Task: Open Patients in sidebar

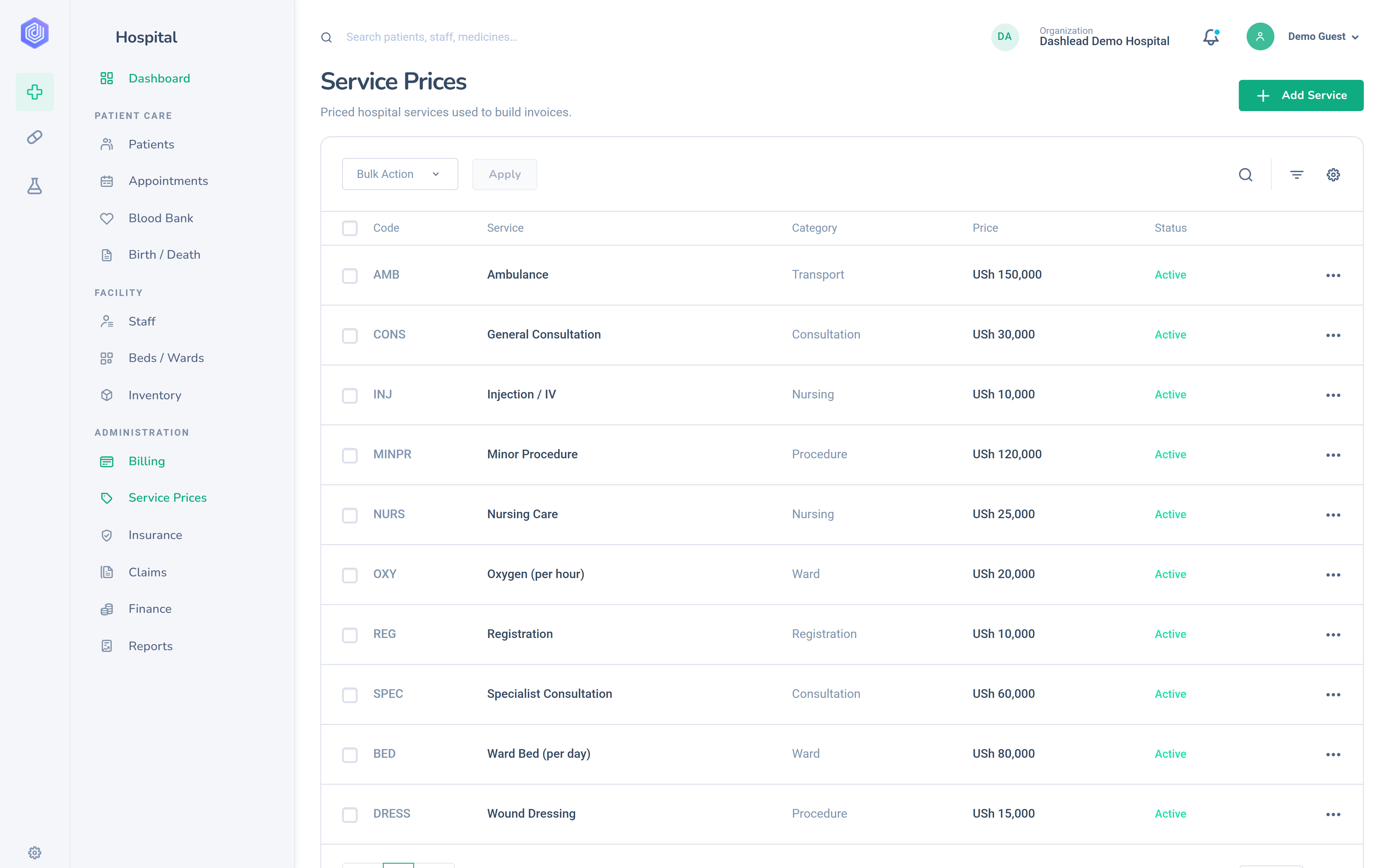Action: [151, 144]
